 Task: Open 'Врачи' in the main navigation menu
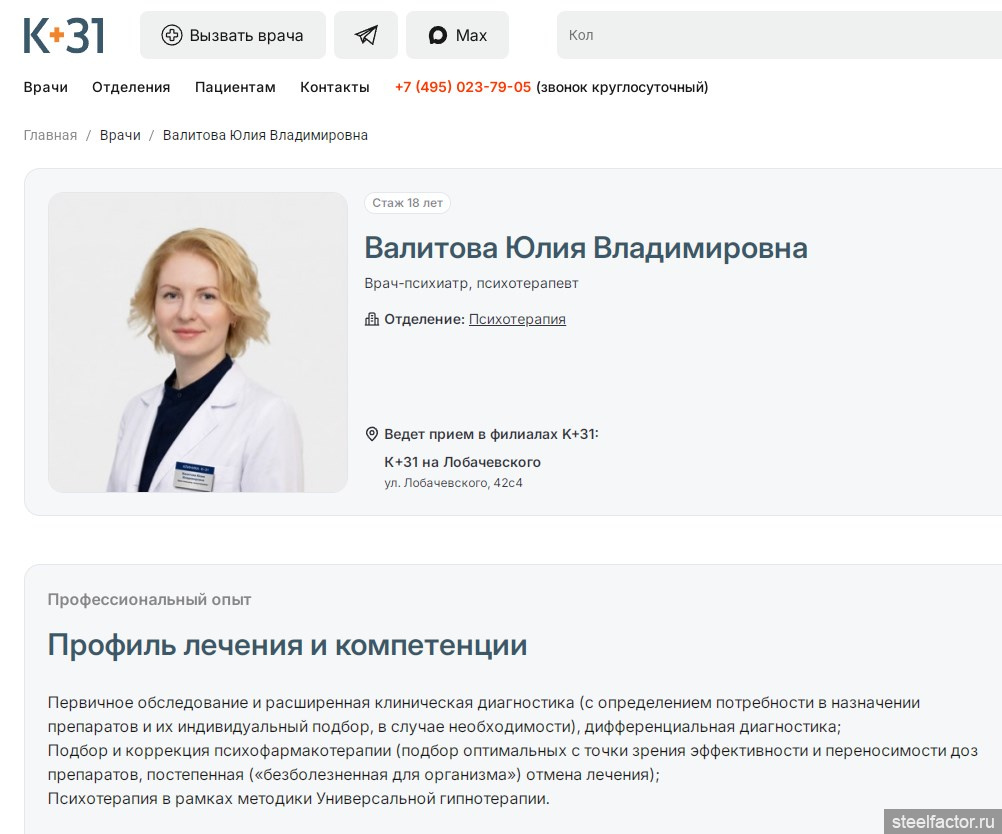(x=46, y=87)
